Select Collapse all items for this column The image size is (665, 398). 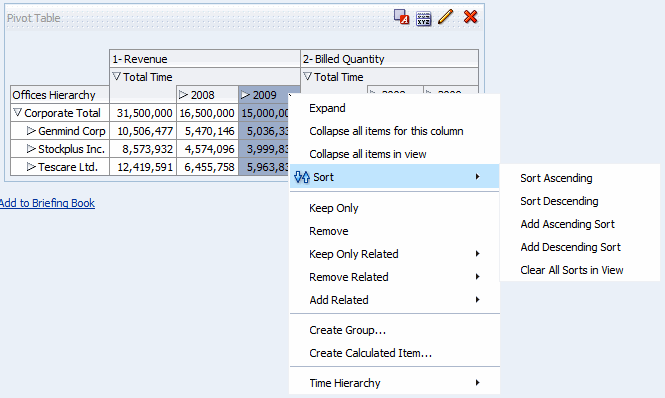[x=394, y=131]
